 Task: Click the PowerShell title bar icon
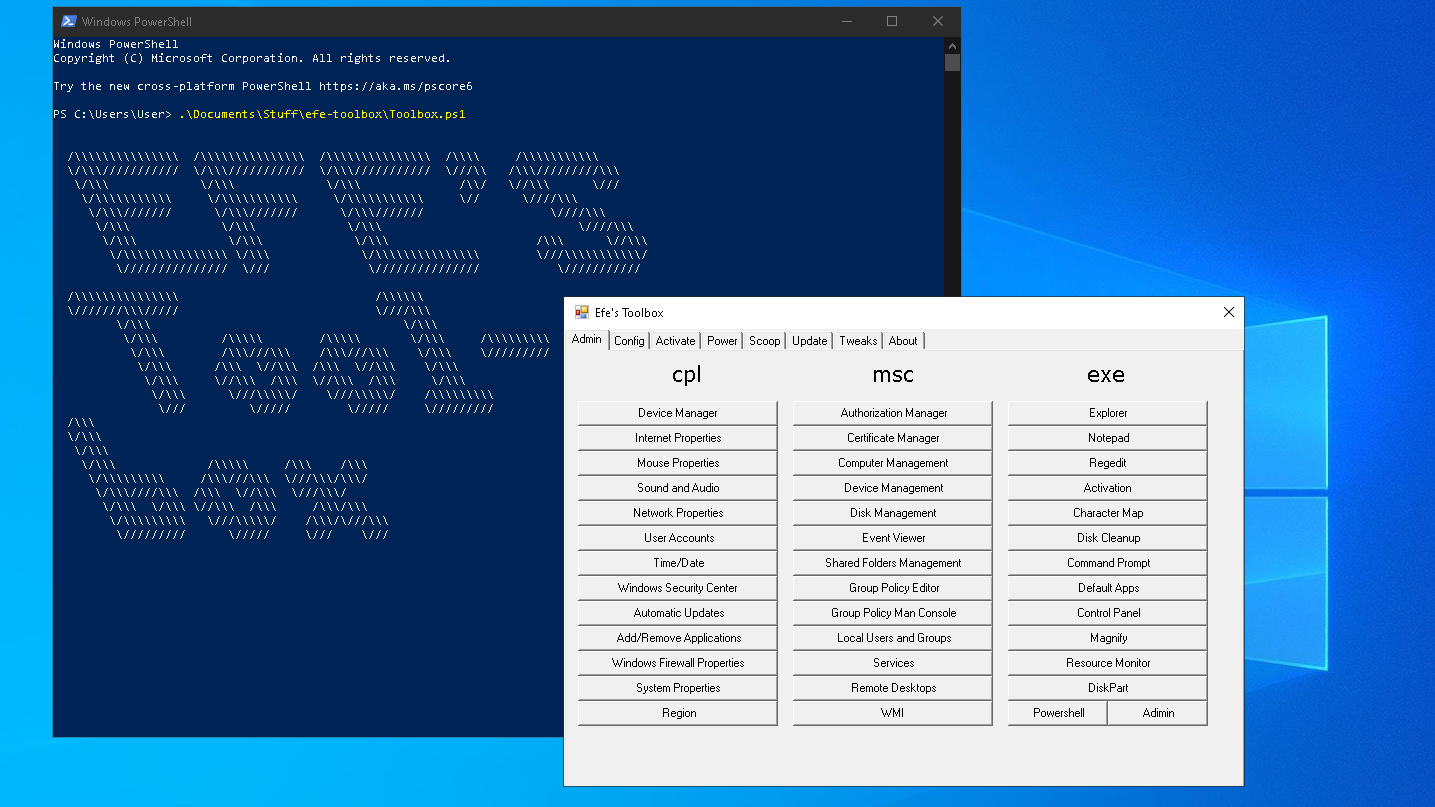coord(69,21)
